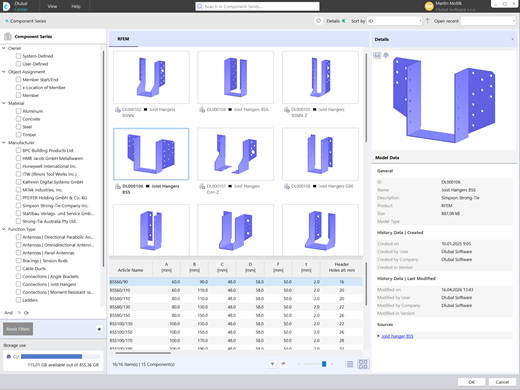This screenshot has width=520, height=390.
Task: Check the Member Start/End checkbox
Action: pos(18,79)
